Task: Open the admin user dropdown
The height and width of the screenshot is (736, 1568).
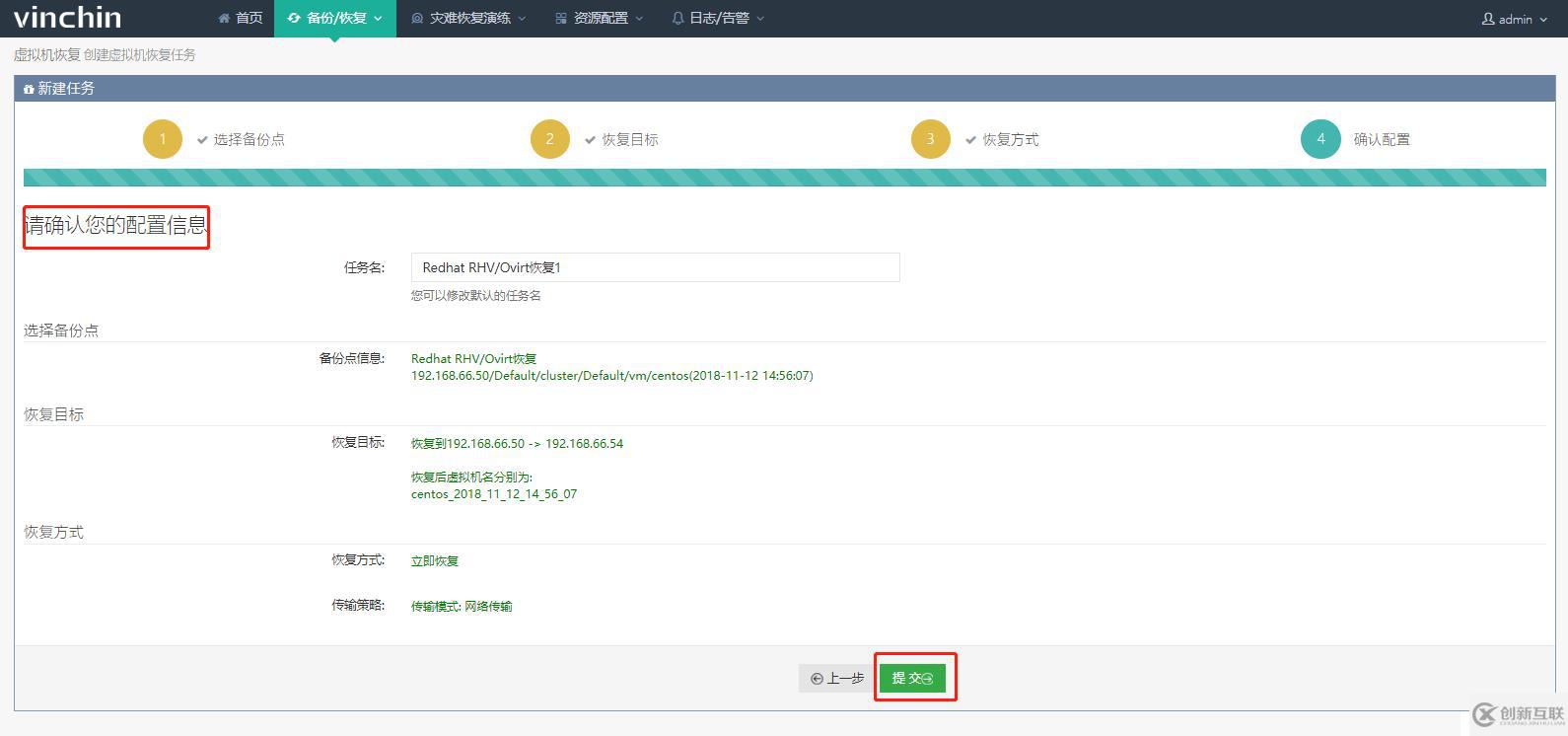Action: coord(1515,19)
